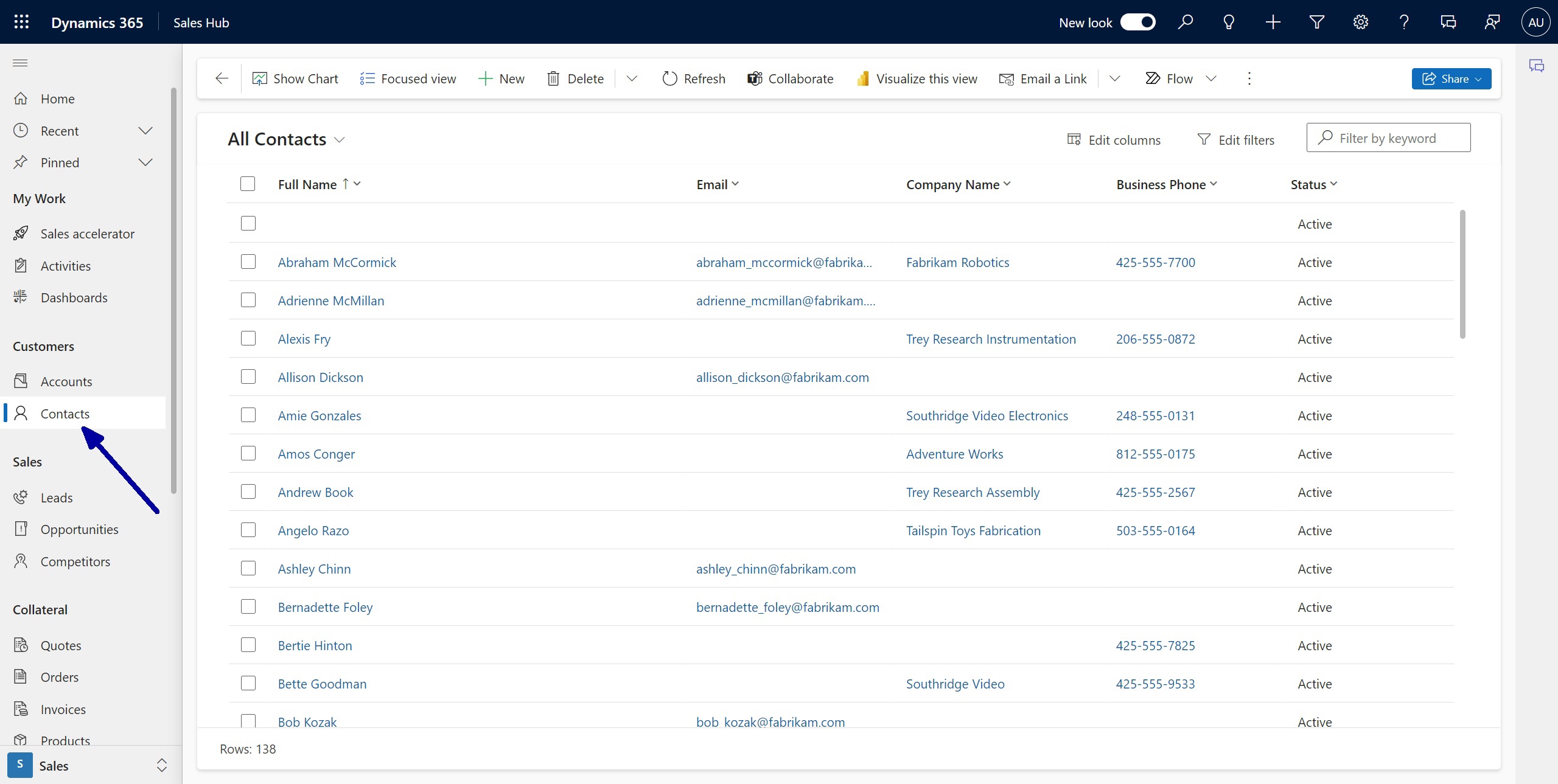Image resolution: width=1558 pixels, height=784 pixels.
Task: Click Collaborate with Teams
Action: (x=791, y=78)
